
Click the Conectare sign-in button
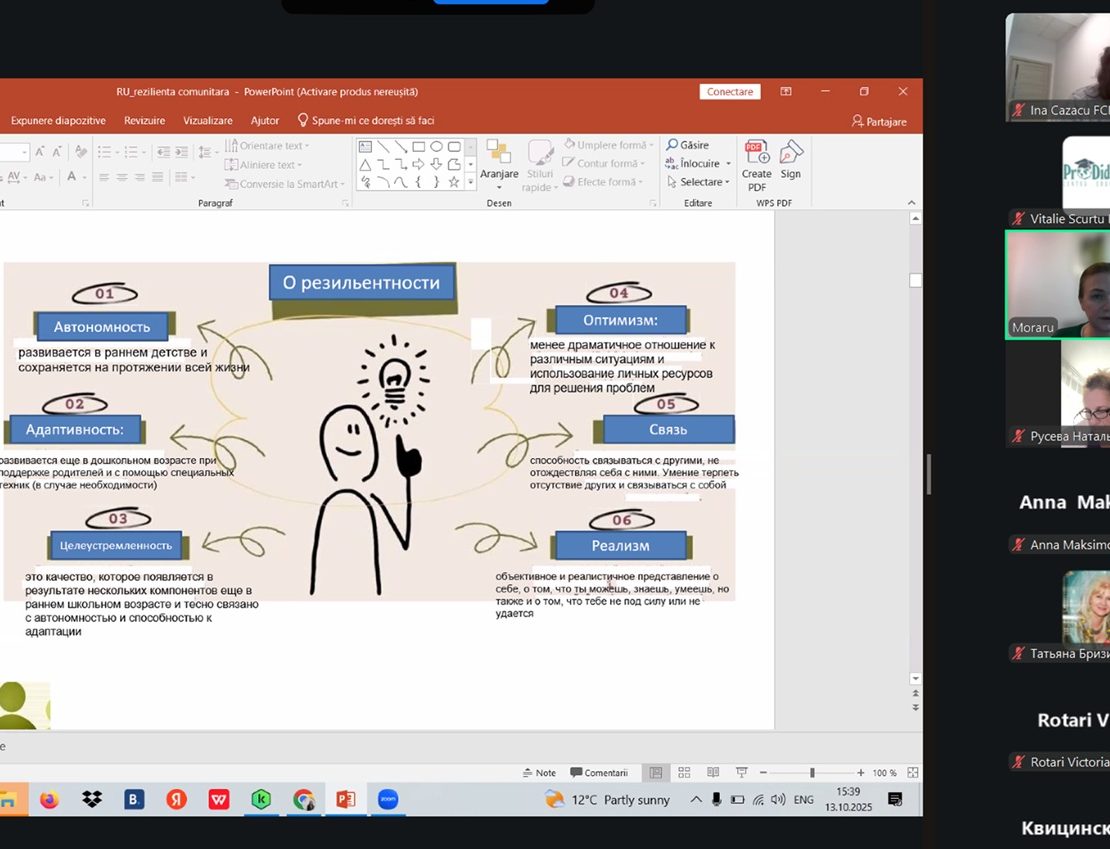[730, 92]
